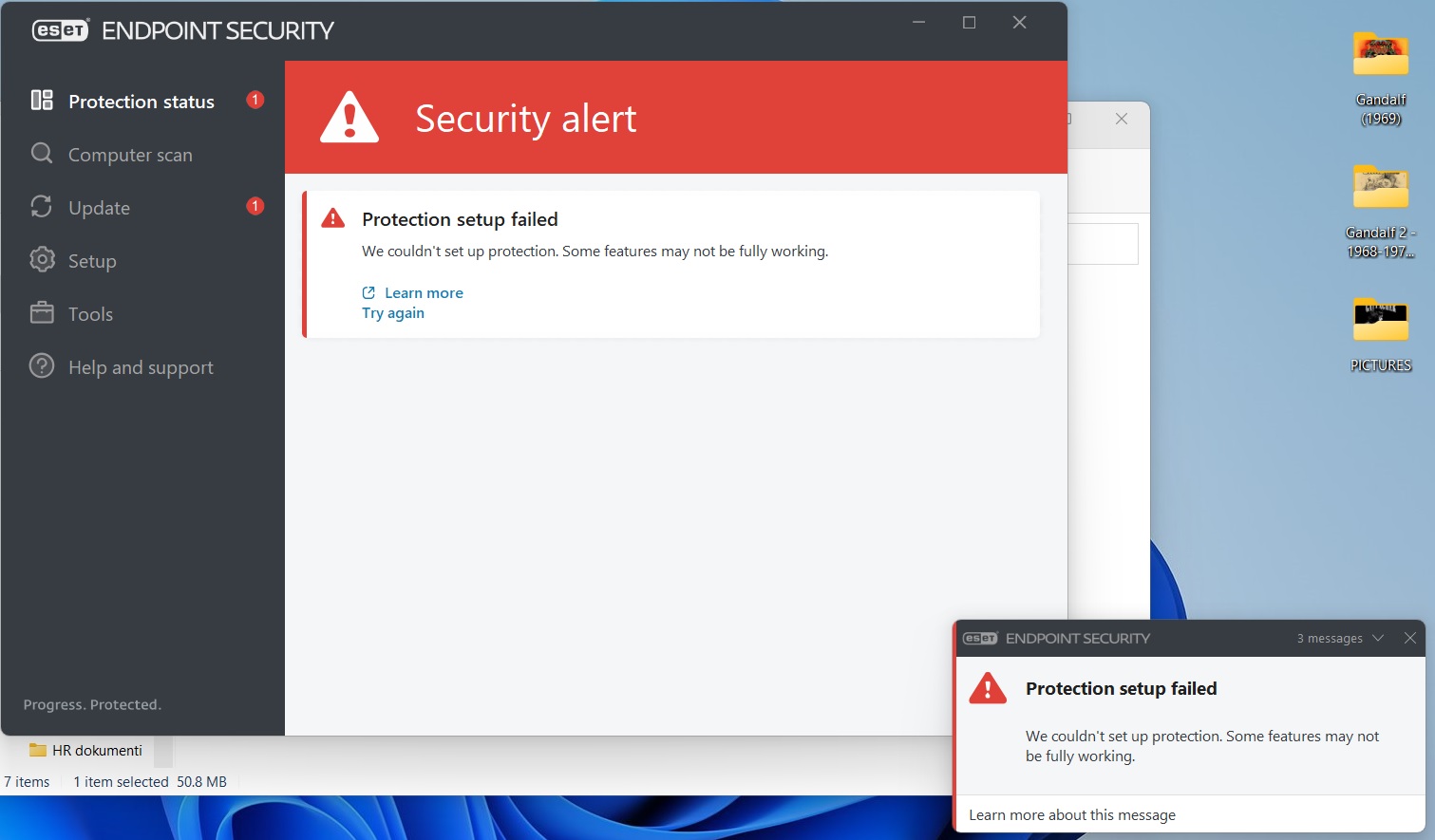Open Setup section

(x=92, y=261)
